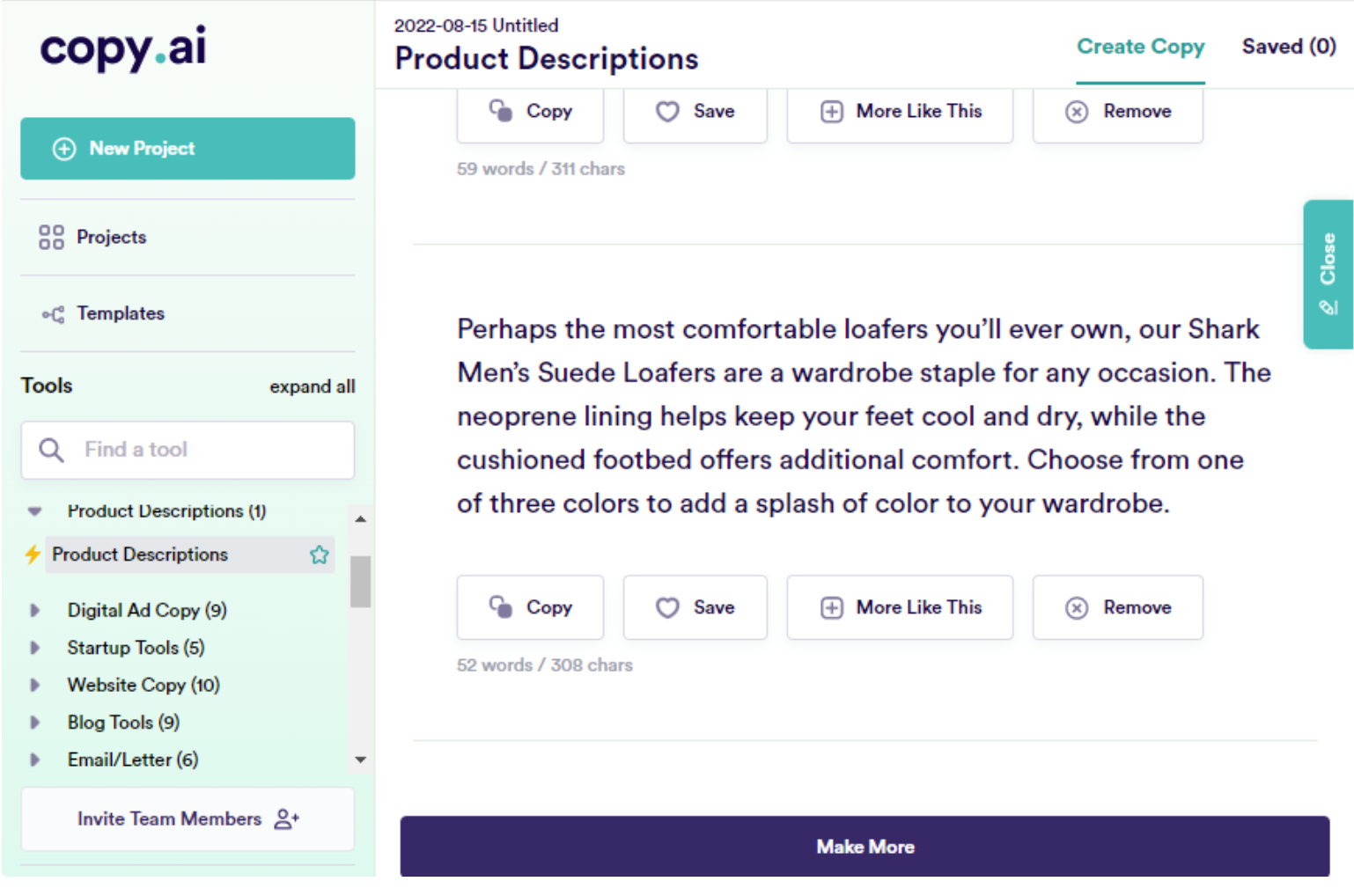Click the Projects grid icon

51,237
